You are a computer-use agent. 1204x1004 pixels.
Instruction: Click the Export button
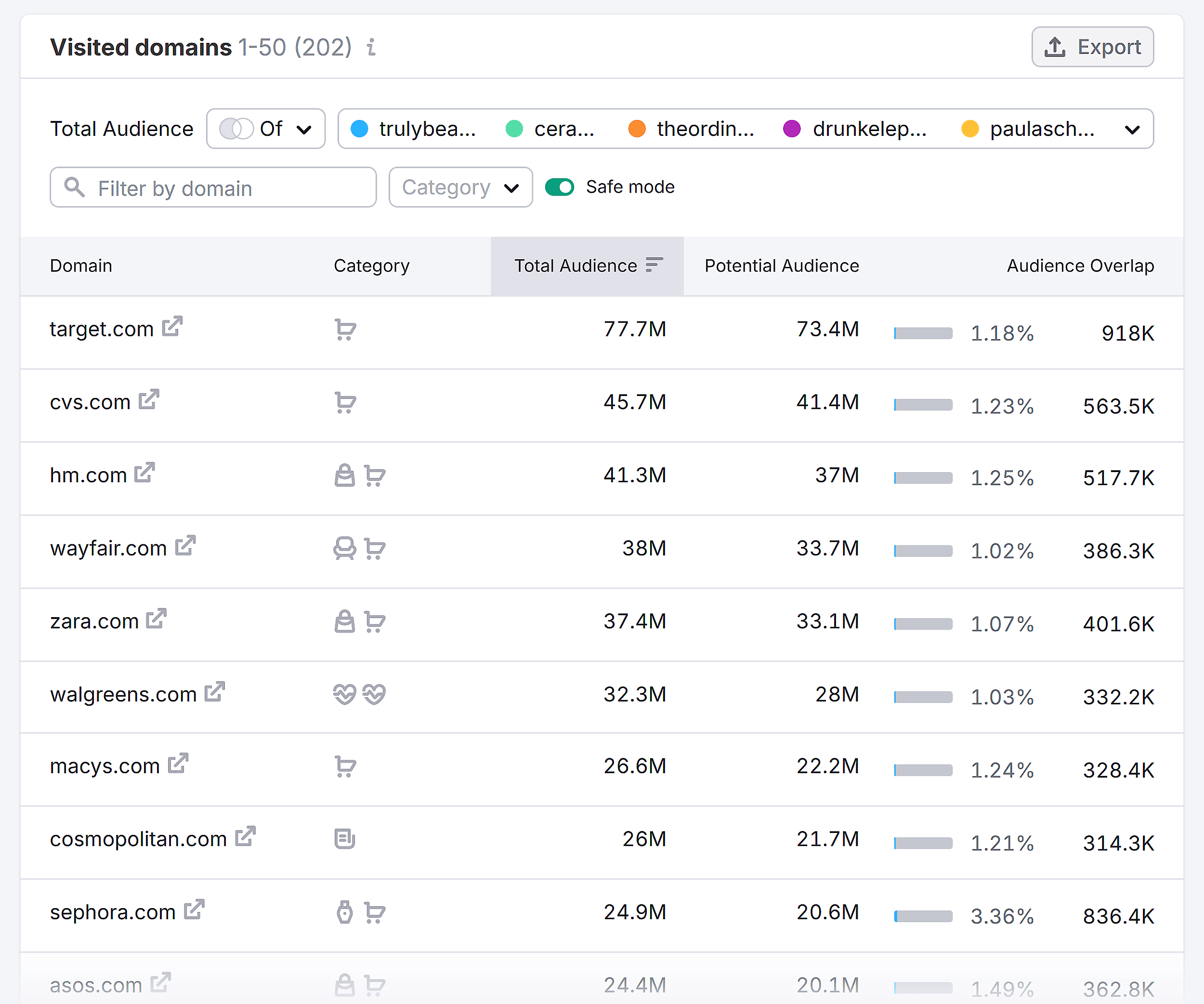point(1093,47)
